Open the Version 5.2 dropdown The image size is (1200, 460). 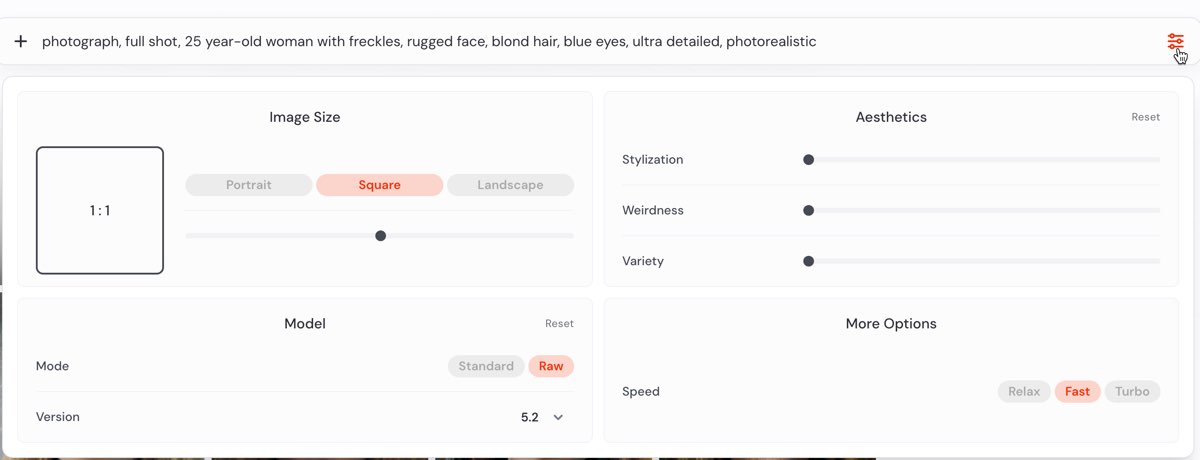tap(530, 417)
